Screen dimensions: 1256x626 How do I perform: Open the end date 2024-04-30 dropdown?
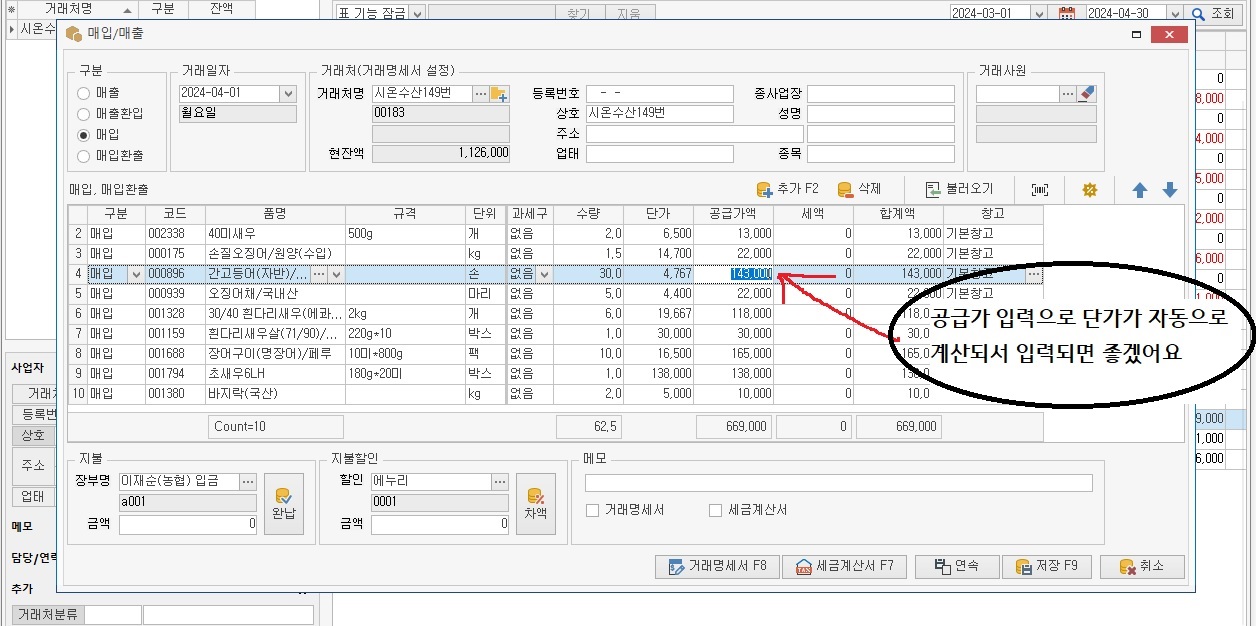click(x=1174, y=14)
